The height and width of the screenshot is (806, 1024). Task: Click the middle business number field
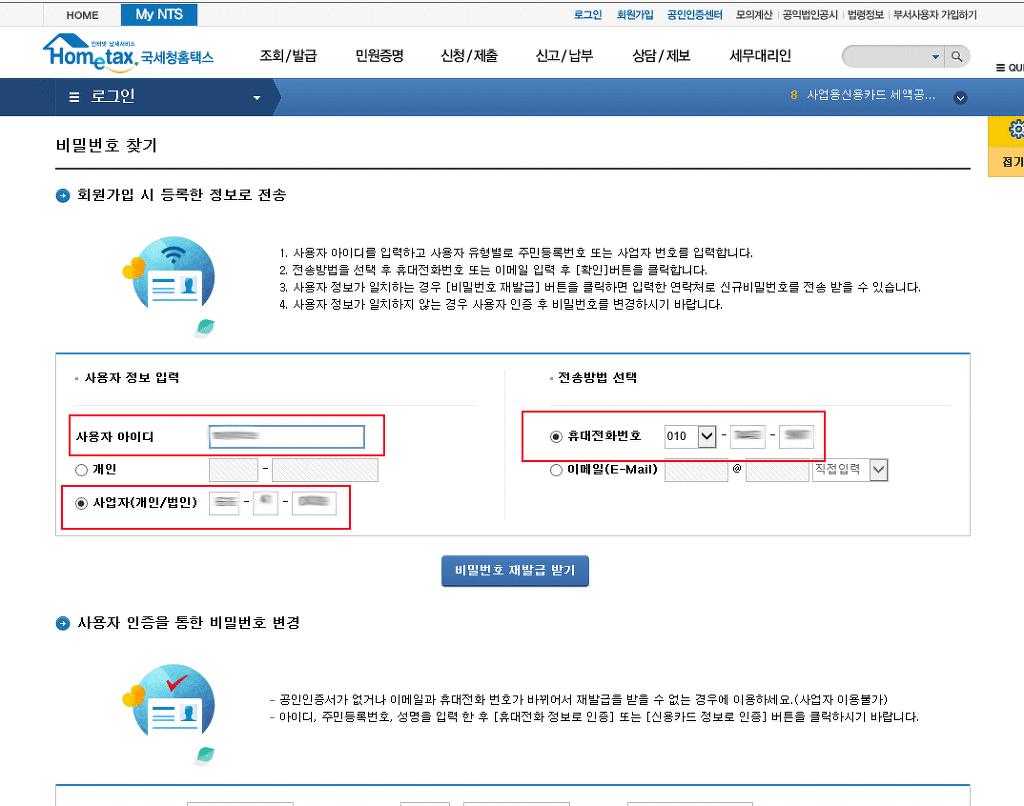[x=265, y=503]
